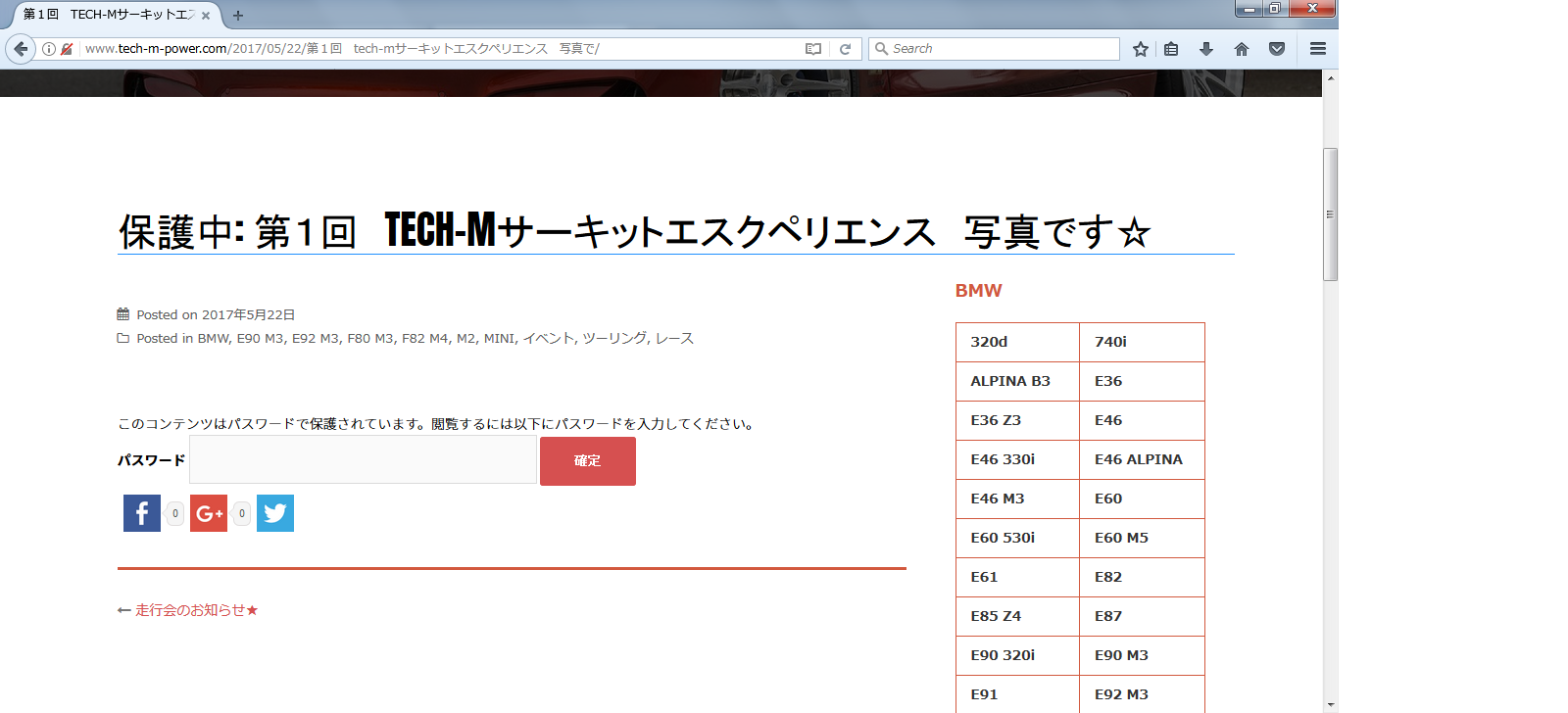This screenshot has height=713, width=1568.
Task: Select E46 330i in sidebar
Action: point(1003,459)
